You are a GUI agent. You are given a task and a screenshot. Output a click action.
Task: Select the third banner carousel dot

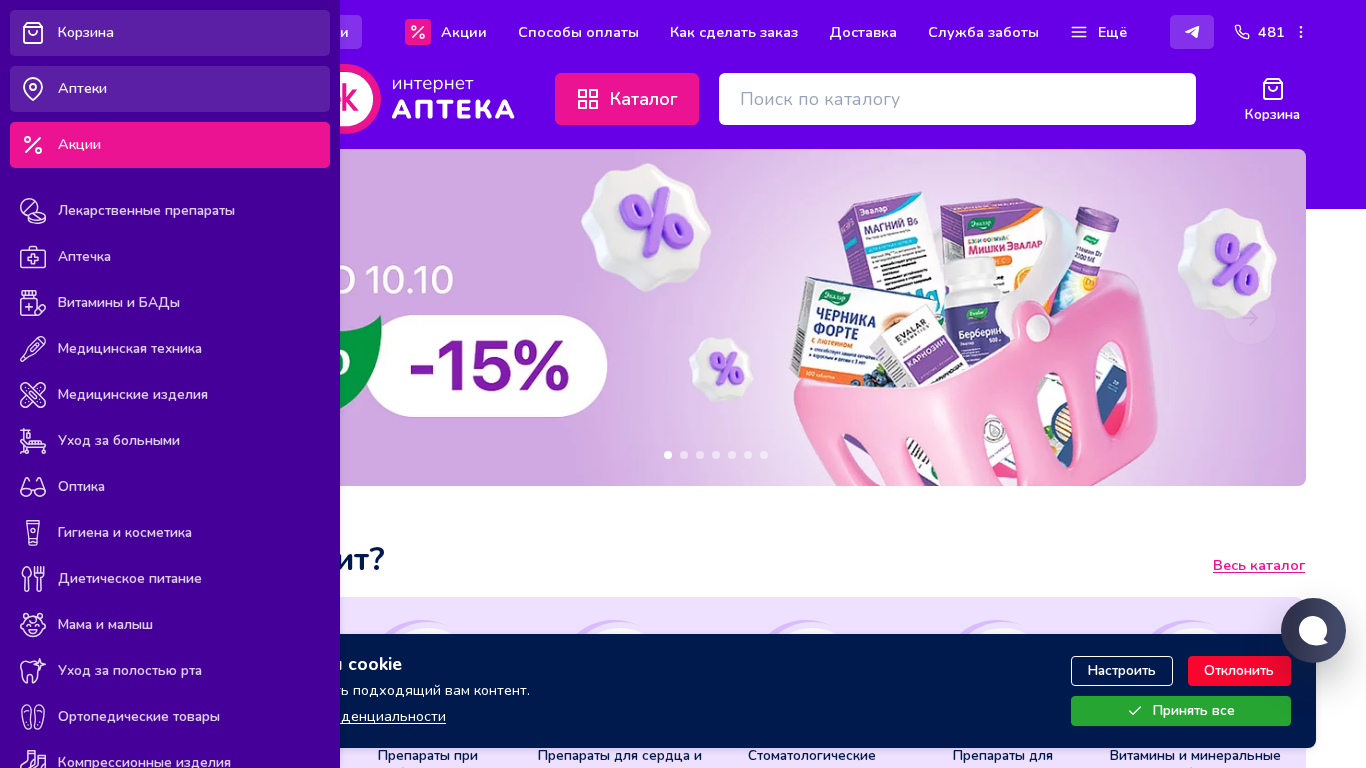click(x=700, y=455)
